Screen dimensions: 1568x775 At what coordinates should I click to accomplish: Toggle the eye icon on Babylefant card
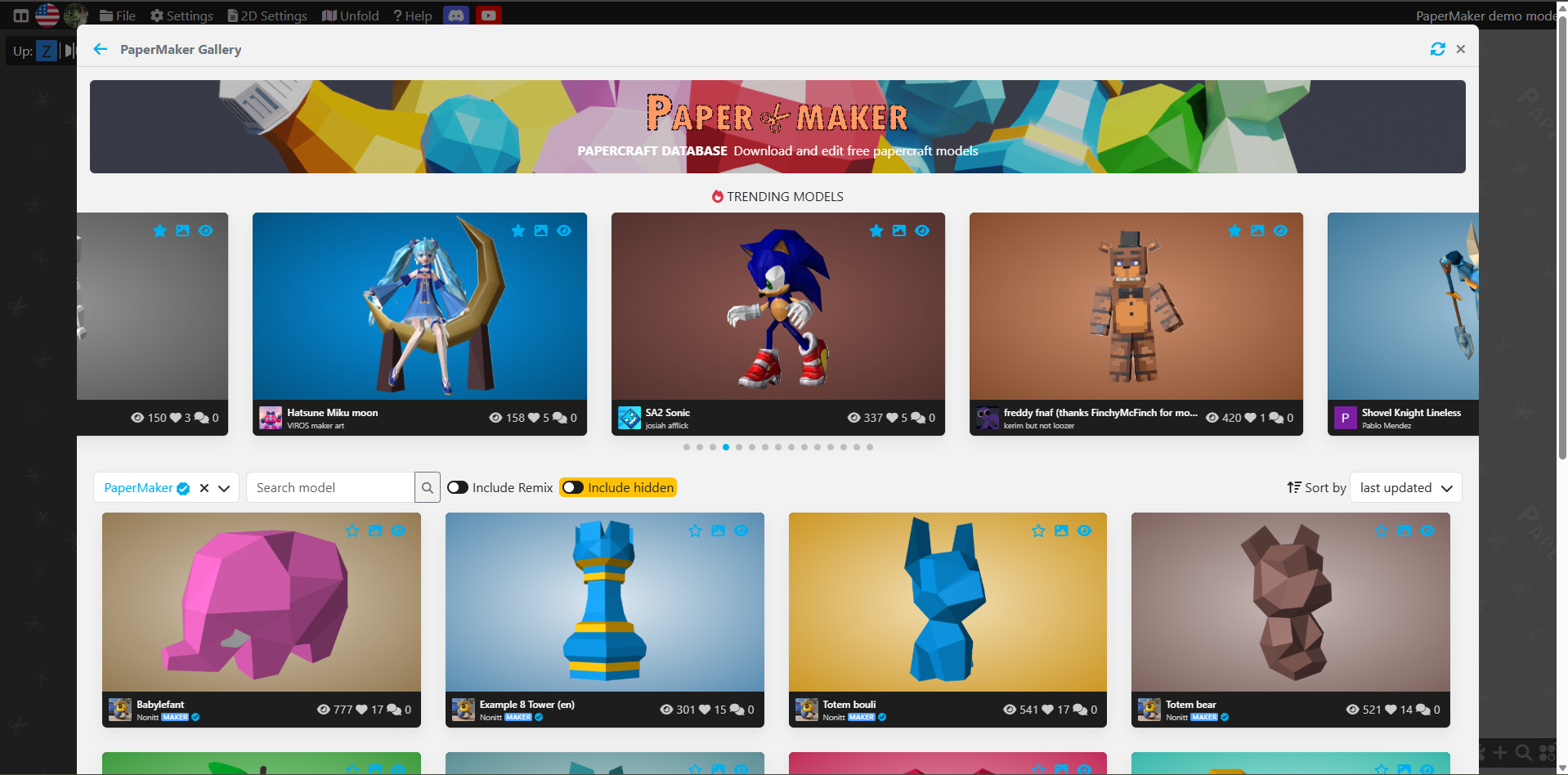(398, 531)
